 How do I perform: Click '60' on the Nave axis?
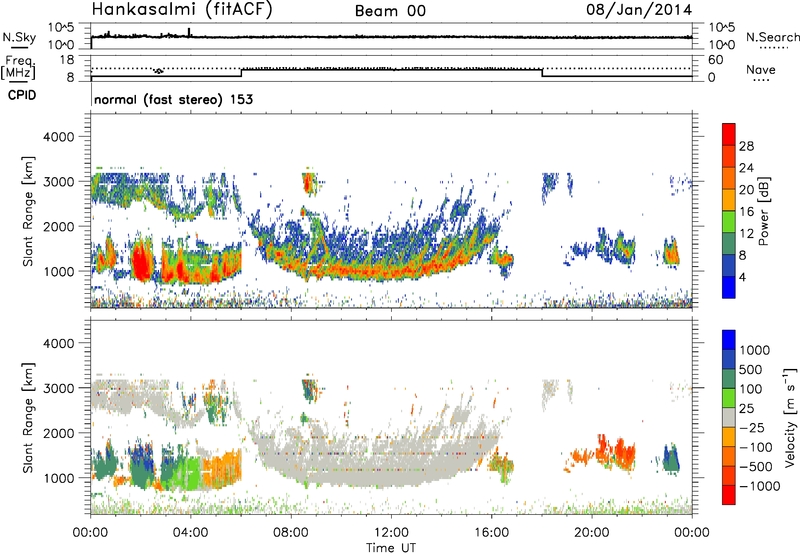tap(716, 60)
